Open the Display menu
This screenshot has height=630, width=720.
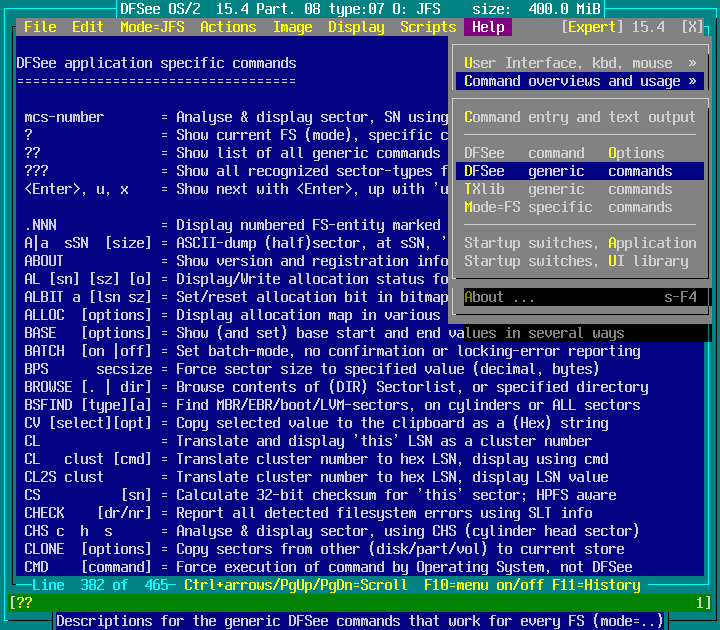tap(356, 27)
